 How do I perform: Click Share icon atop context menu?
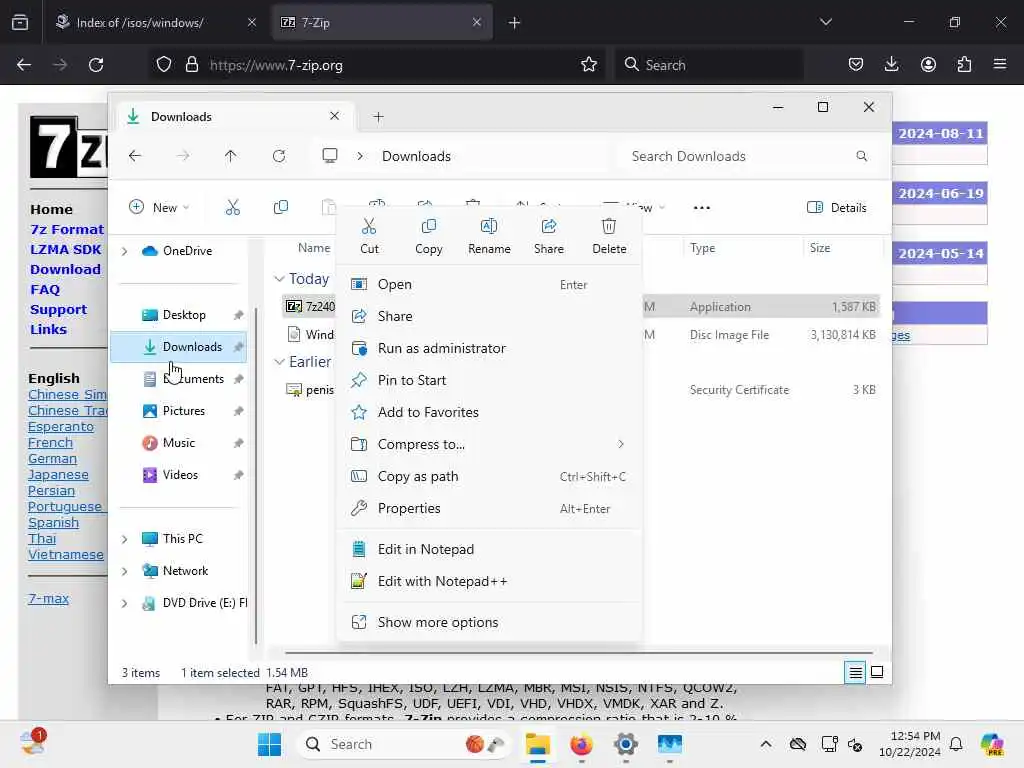549,227
